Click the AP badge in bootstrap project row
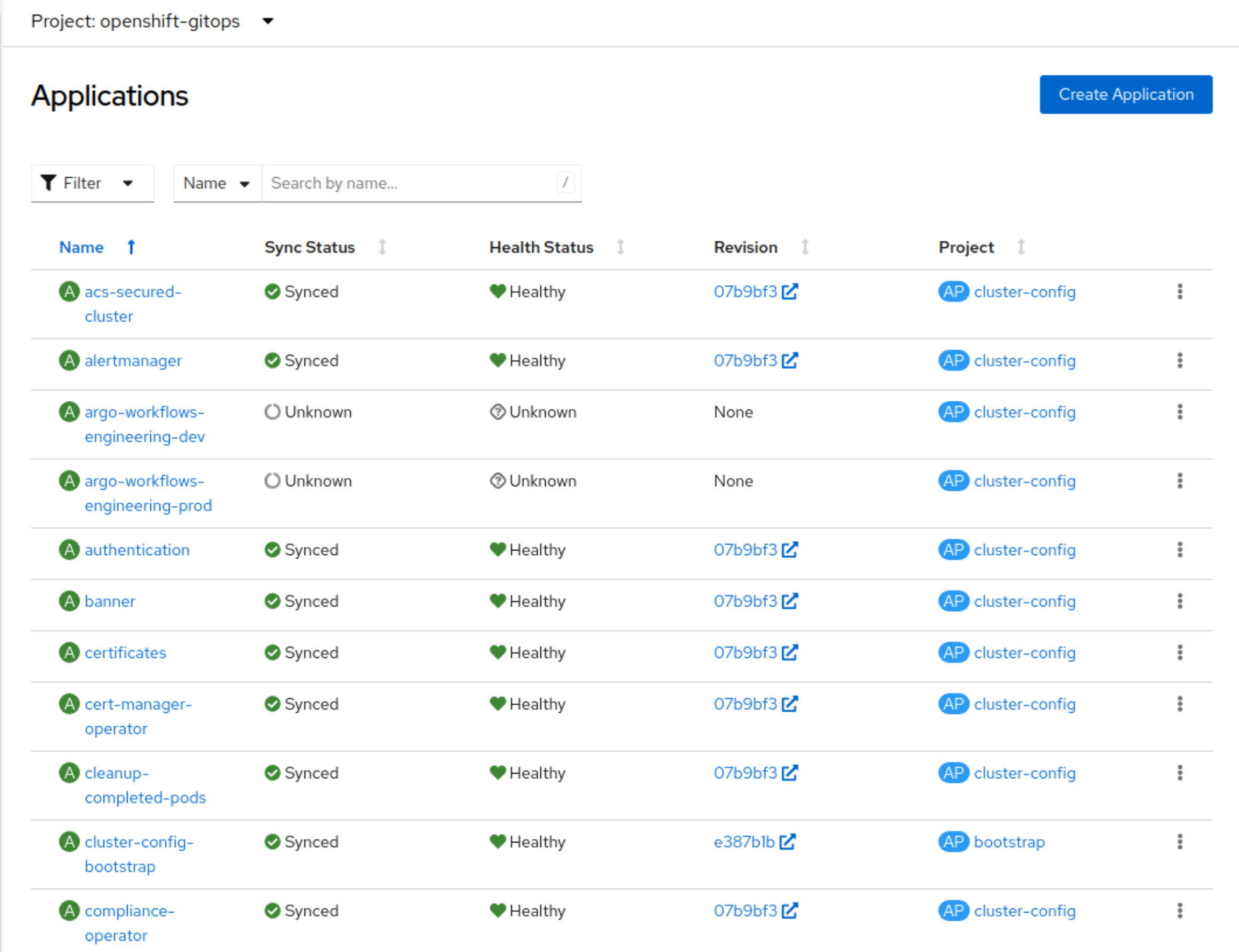Screen dimensions: 1239x952 pyautogui.click(x=953, y=842)
